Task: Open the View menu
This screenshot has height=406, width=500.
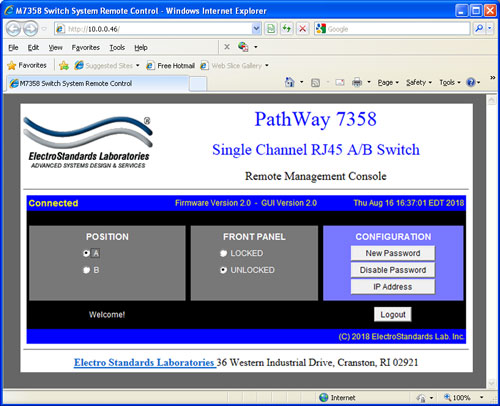Action: tap(55, 47)
